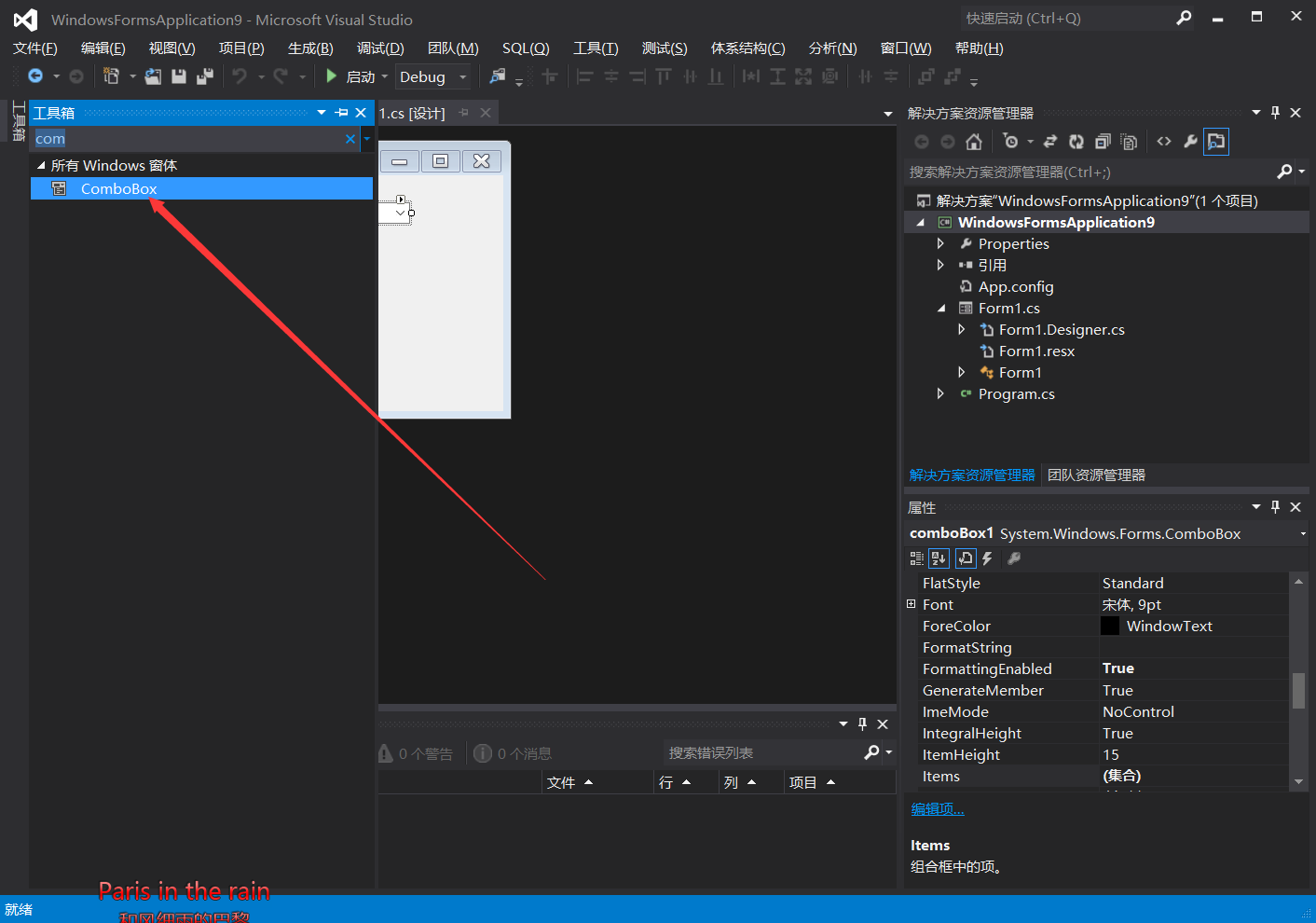
Task: Open the 文件(F) menu
Action: click(x=35, y=48)
